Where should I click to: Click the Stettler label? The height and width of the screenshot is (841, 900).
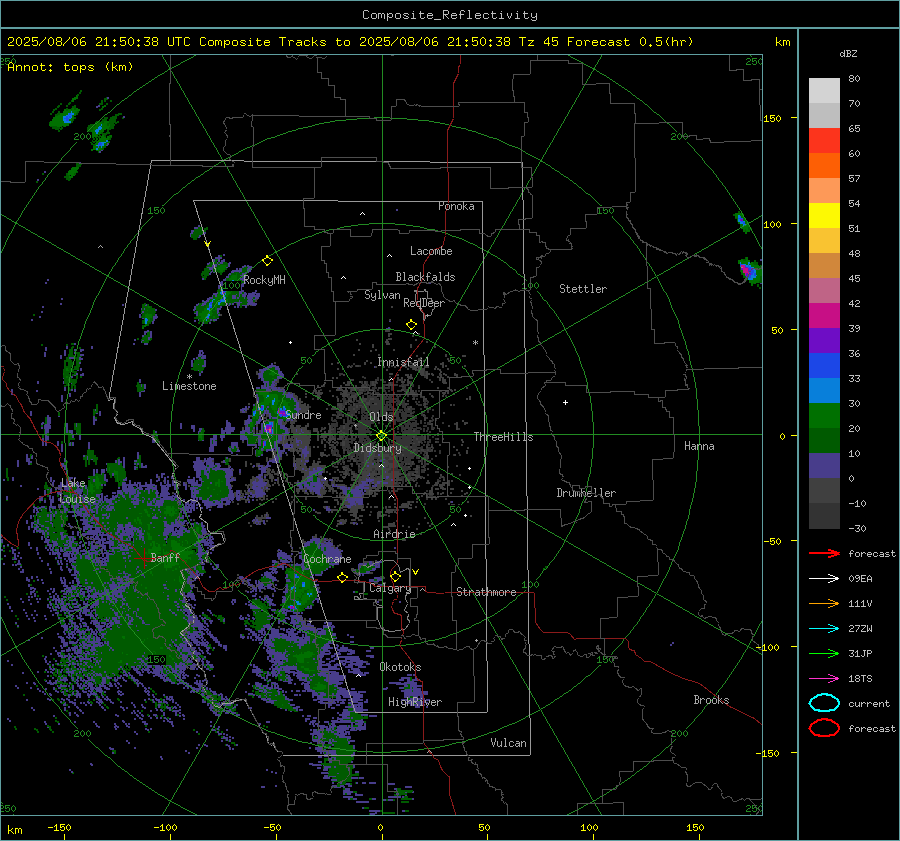point(583,289)
